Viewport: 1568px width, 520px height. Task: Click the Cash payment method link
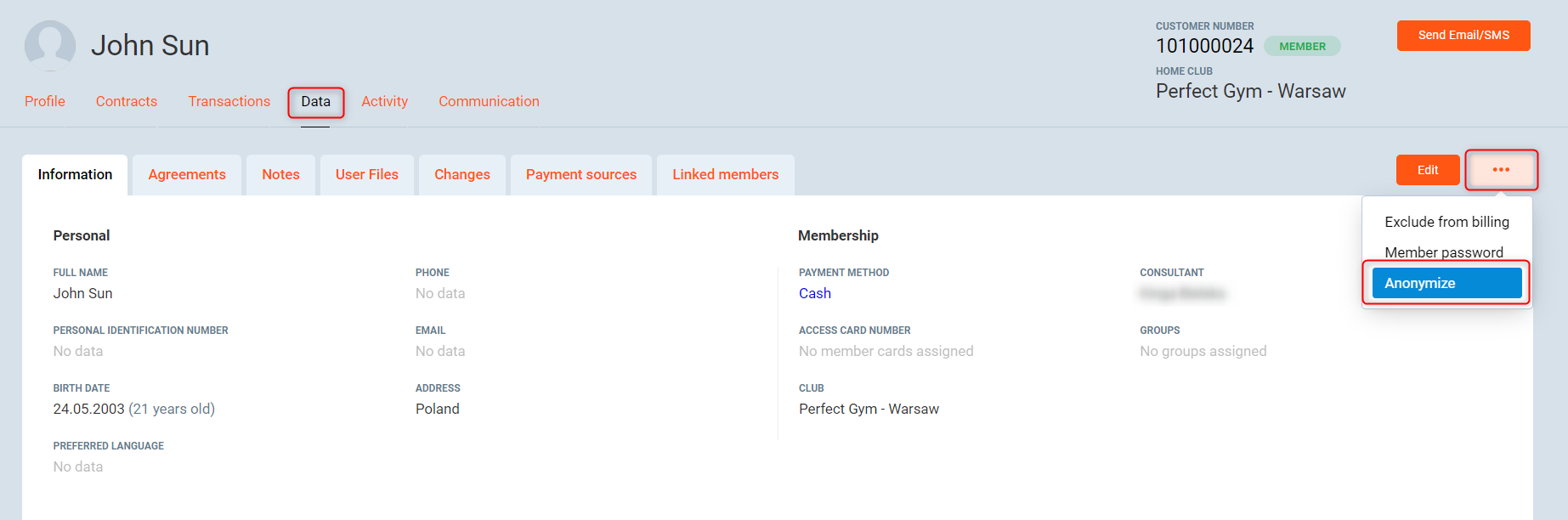814,293
